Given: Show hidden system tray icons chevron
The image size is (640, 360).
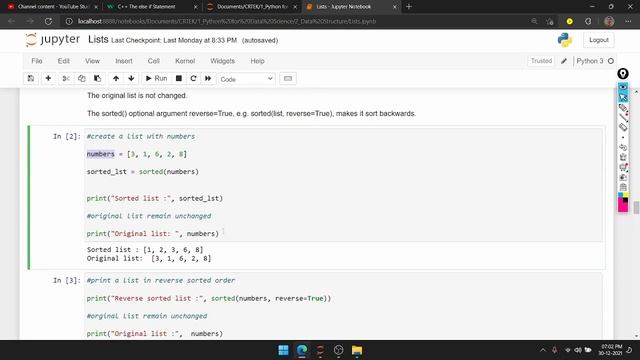Looking at the screenshot, I should point(542,350).
